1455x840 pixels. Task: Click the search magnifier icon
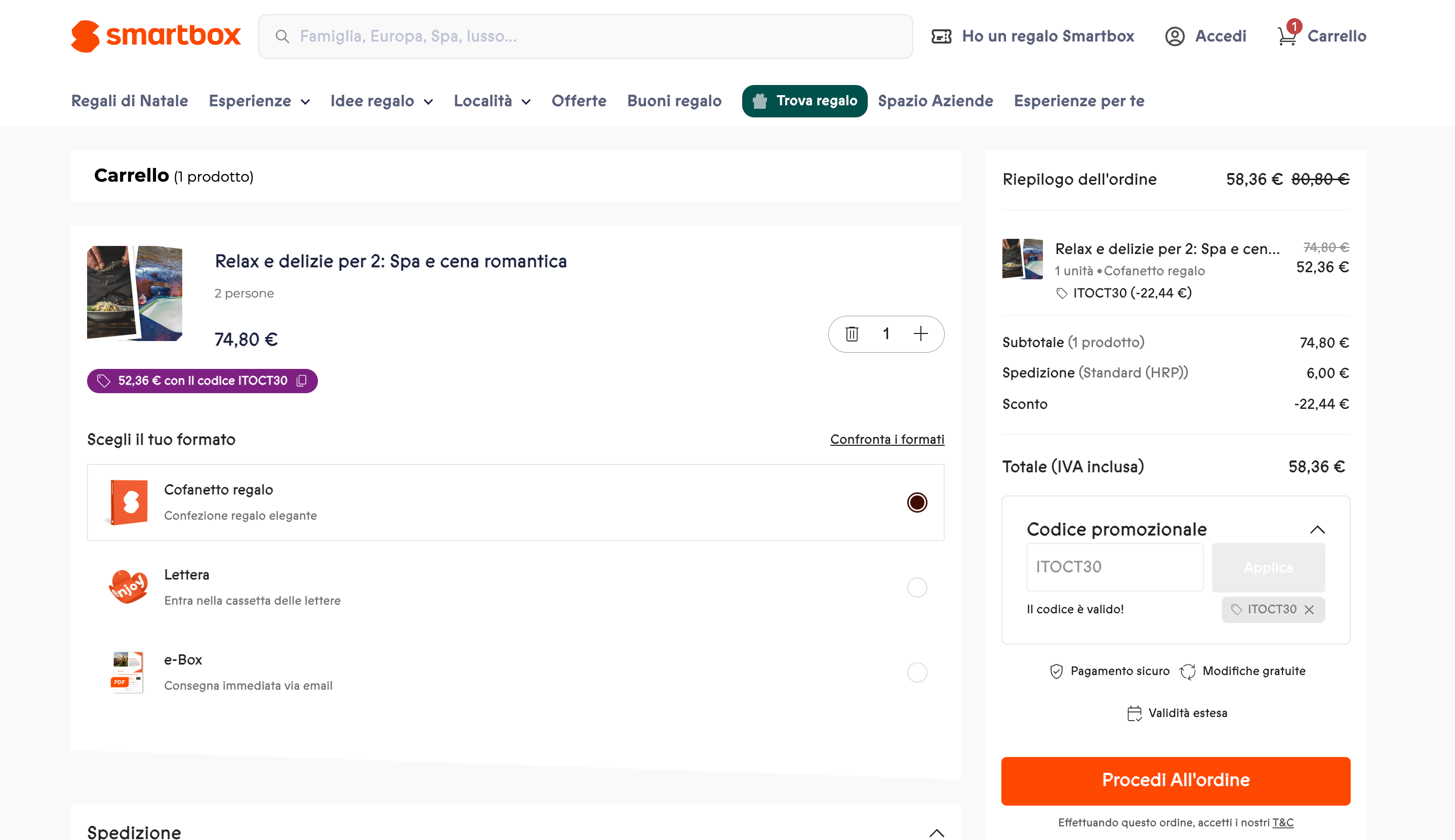point(282,36)
